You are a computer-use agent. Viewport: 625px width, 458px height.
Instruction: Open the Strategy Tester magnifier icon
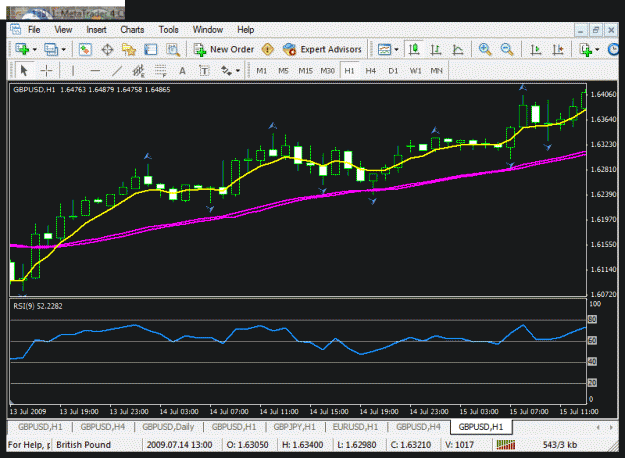pos(173,49)
